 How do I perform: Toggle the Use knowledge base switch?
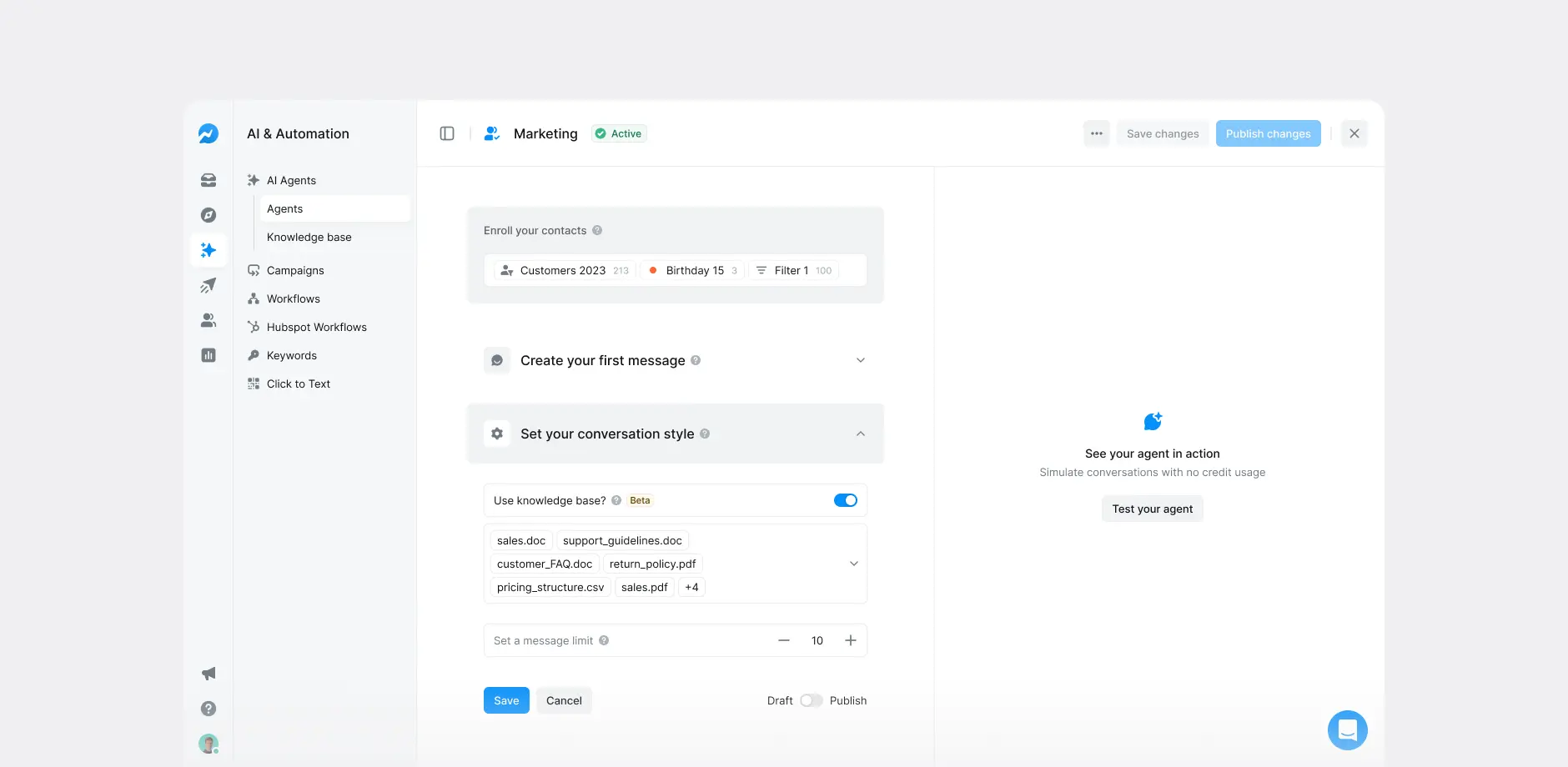(x=846, y=500)
